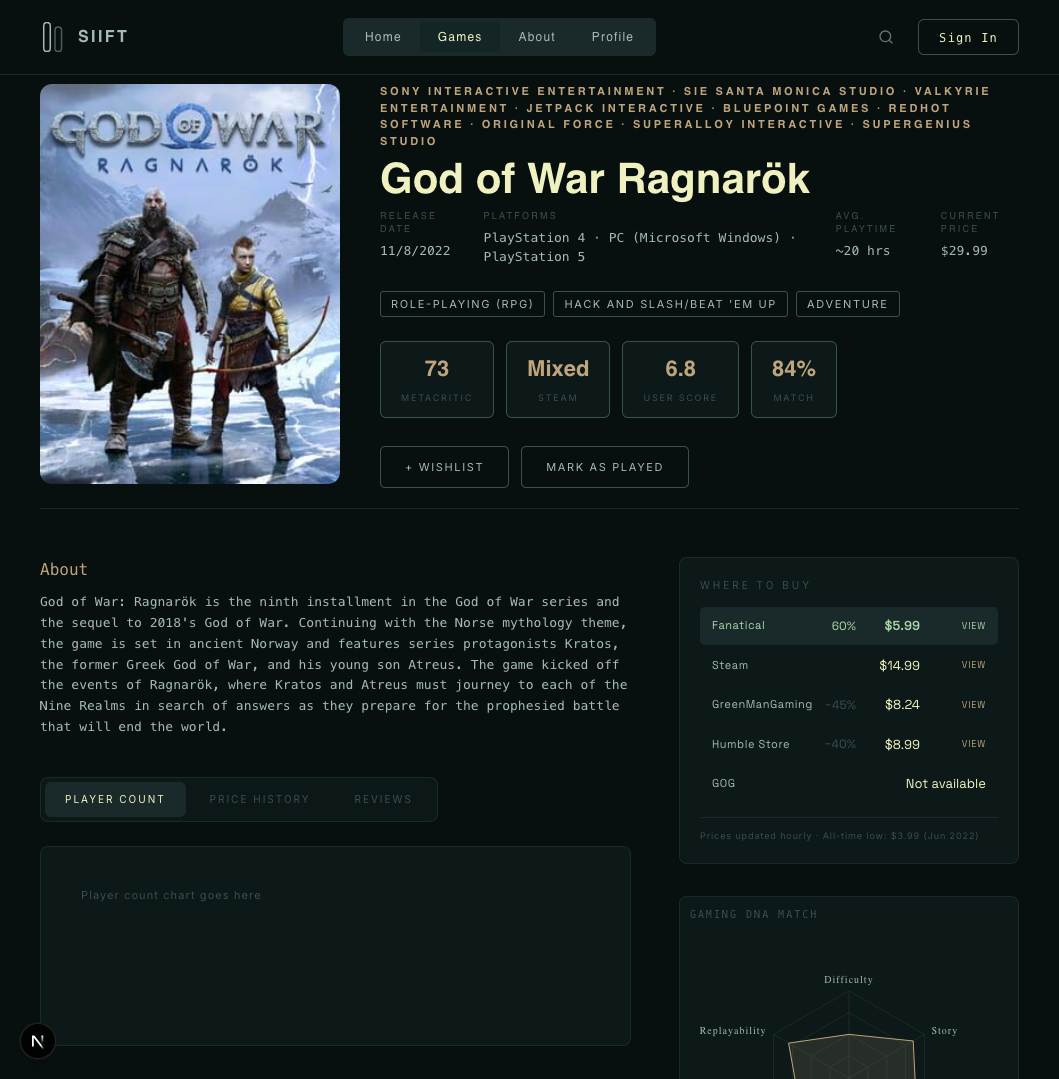The height and width of the screenshot is (1079, 1059).
Task: Click the GOG 'Not available' text
Action: point(945,784)
